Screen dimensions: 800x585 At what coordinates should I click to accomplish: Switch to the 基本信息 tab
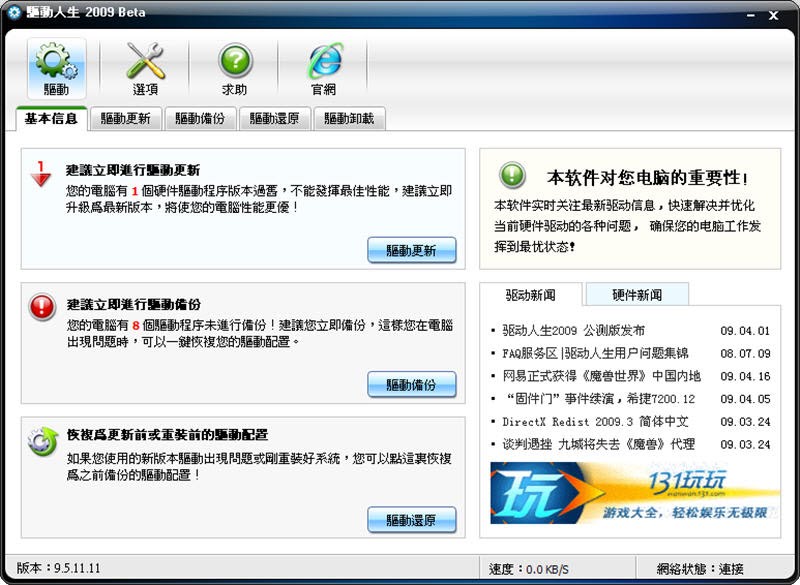click(51, 118)
